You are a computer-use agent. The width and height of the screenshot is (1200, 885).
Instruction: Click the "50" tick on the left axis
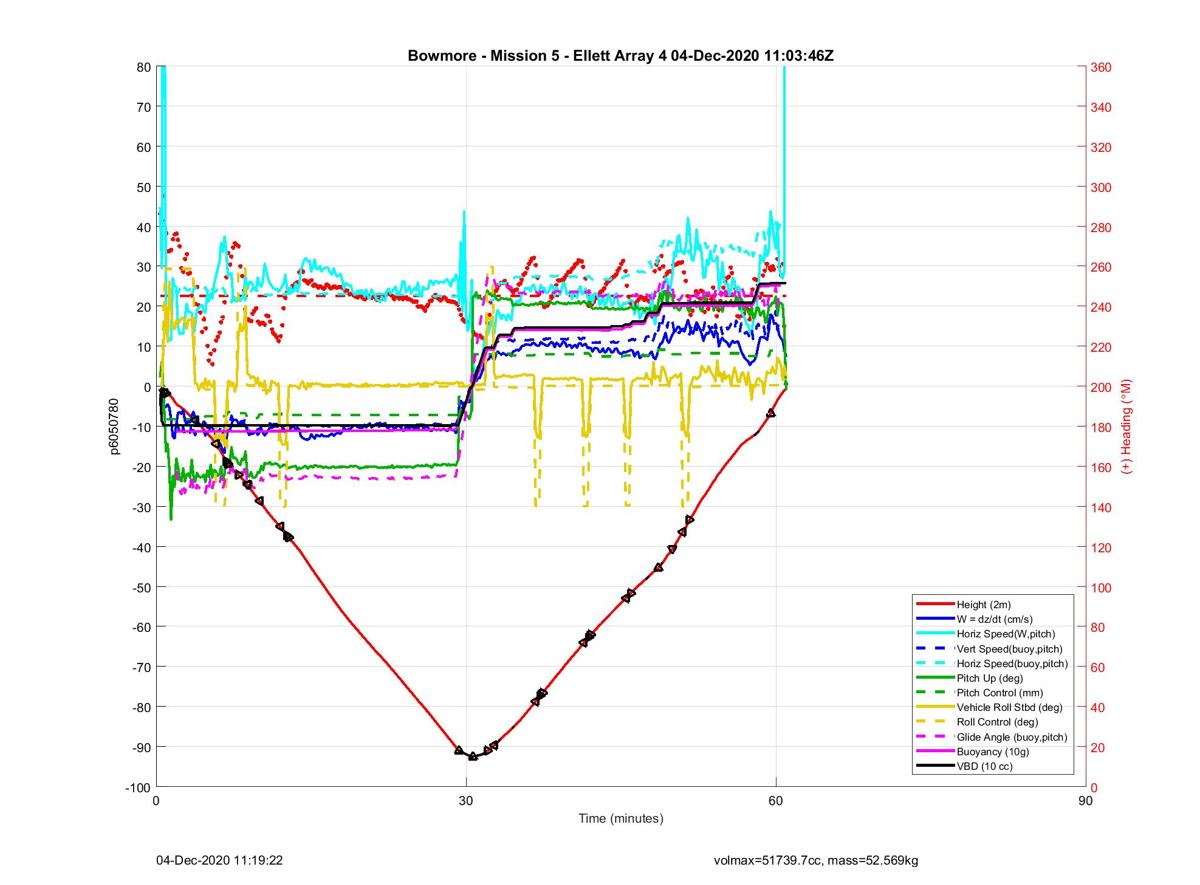click(143, 187)
